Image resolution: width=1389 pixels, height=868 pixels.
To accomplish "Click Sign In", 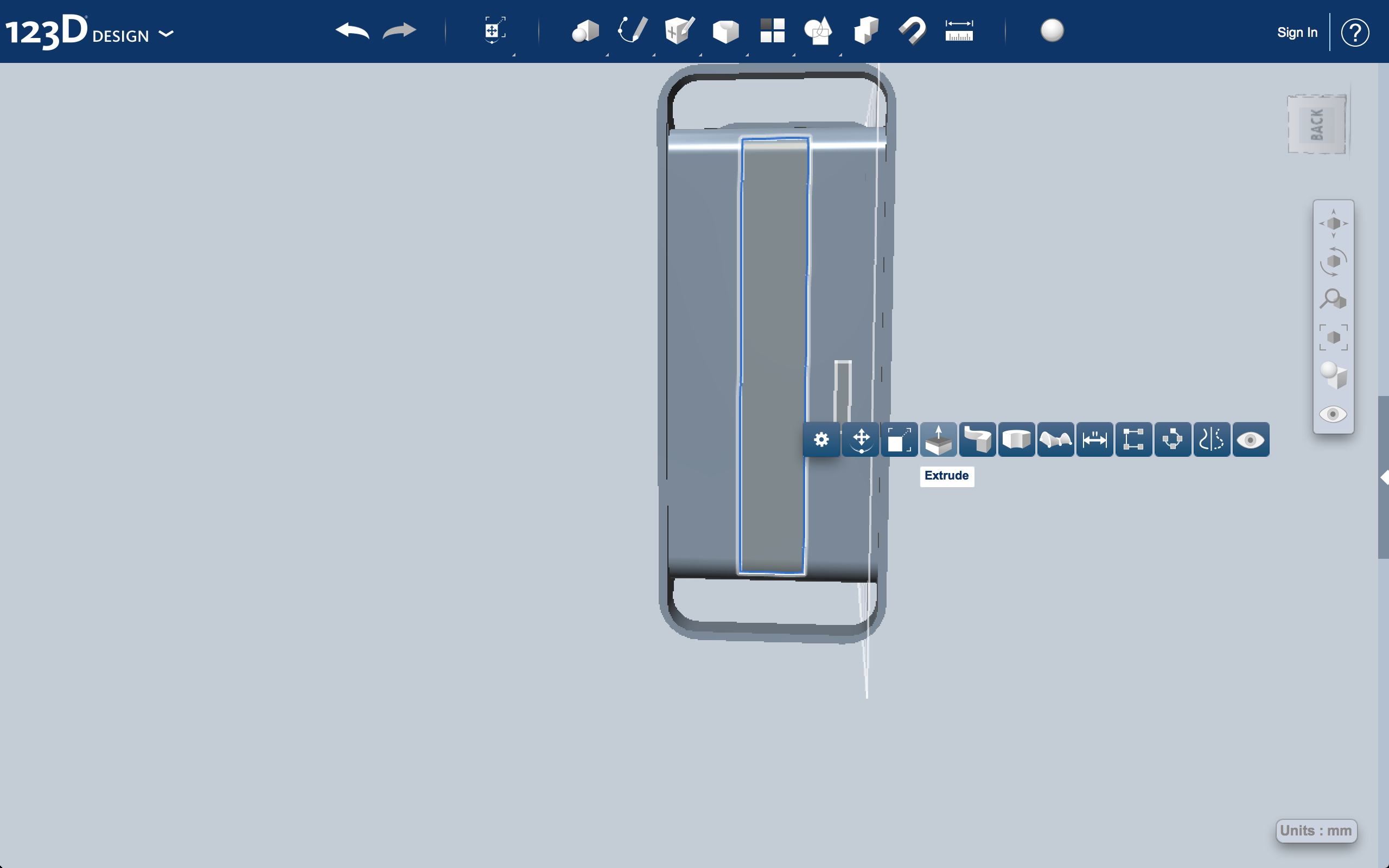I will click(x=1297, y=32).
